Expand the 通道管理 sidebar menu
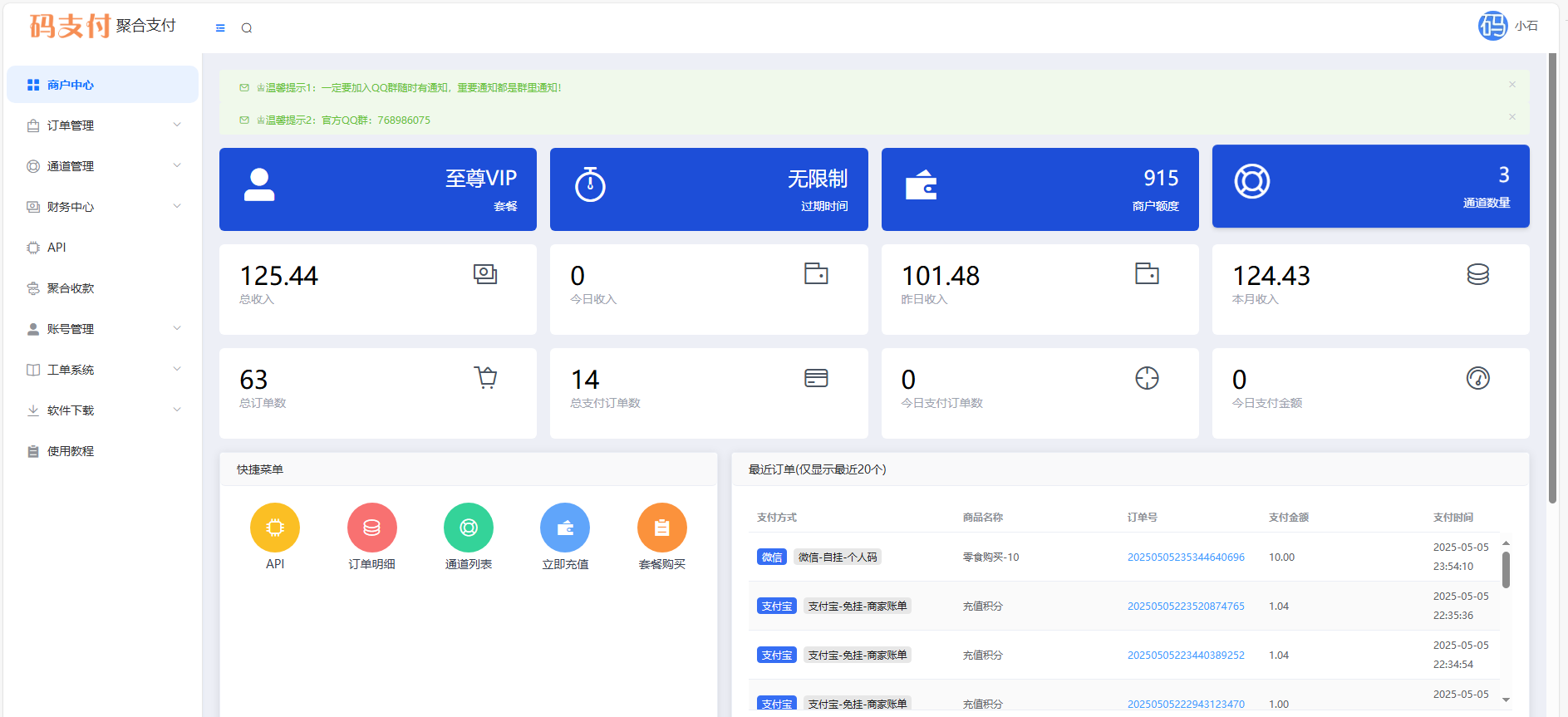Viewport: 1568px width, 717px height. 103,166
